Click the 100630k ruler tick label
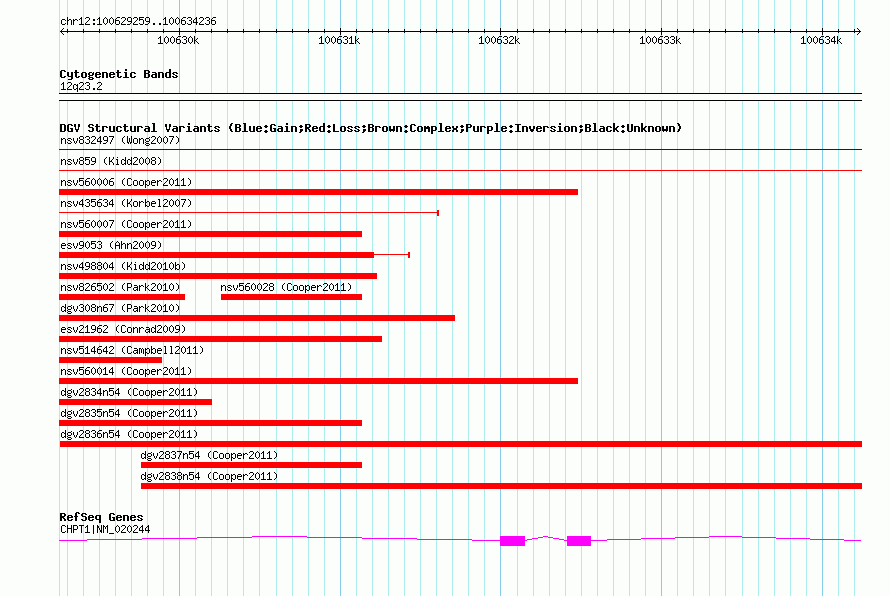This screenshot has height=596, width=890. coord(178,40)
